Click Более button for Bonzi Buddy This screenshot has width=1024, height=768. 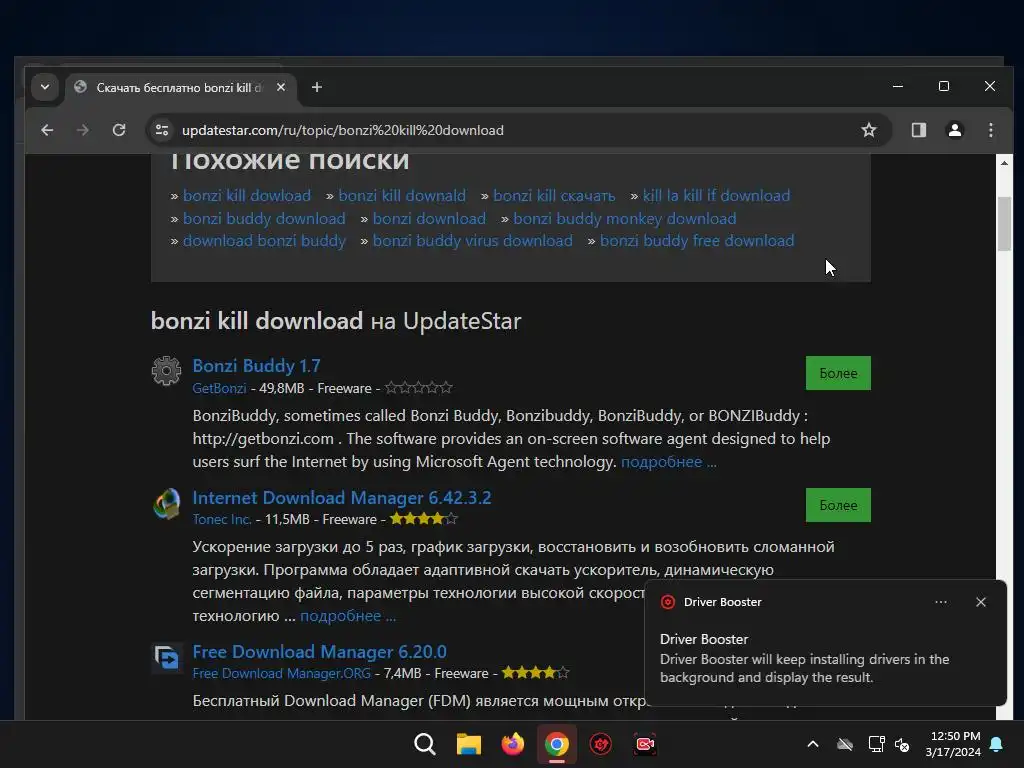point(838,373)
